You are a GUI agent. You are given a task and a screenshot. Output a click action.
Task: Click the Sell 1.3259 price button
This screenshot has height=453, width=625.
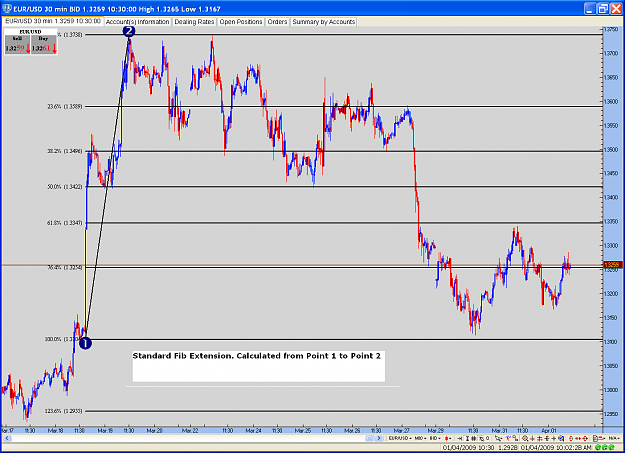pyautogui.click(x=17, y=45)
